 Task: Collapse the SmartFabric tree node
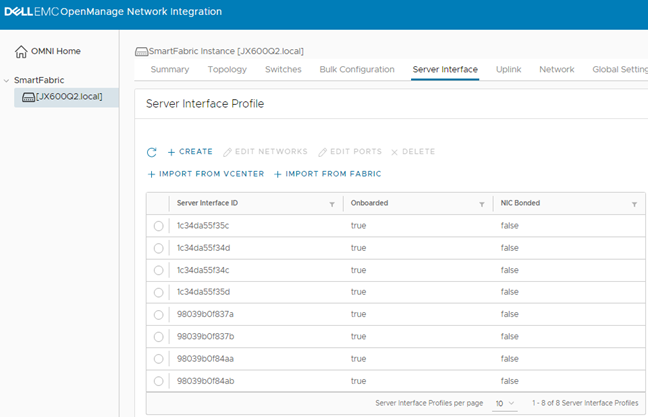click(7, 80)
